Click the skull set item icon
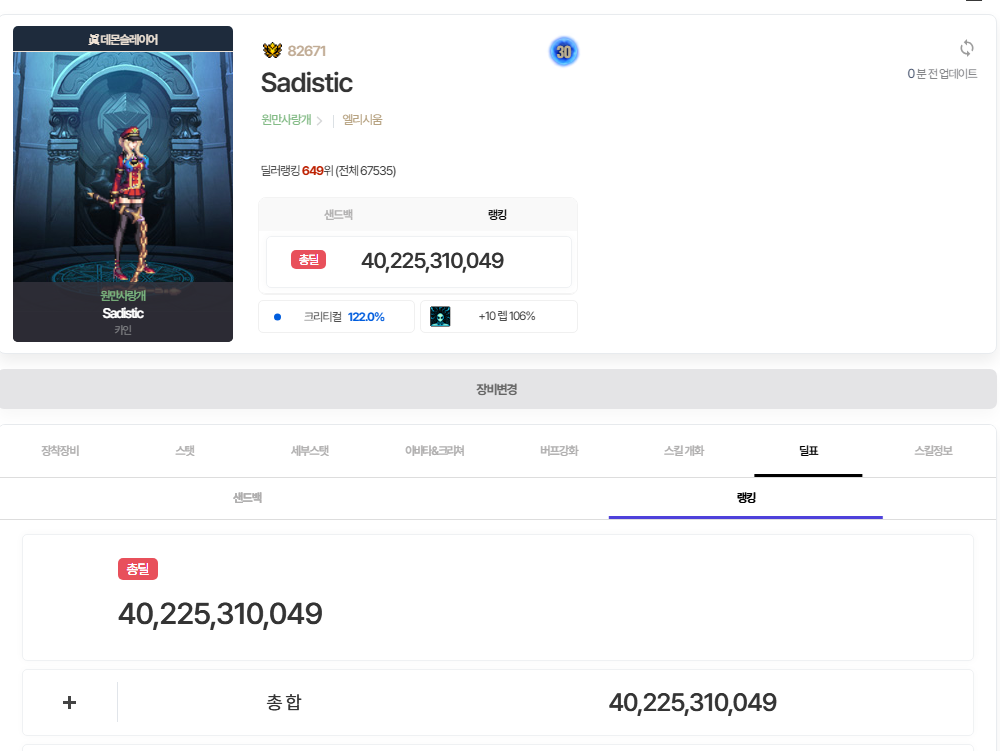The width and height of the screenshot is (1000, 751). pos(440,316)
